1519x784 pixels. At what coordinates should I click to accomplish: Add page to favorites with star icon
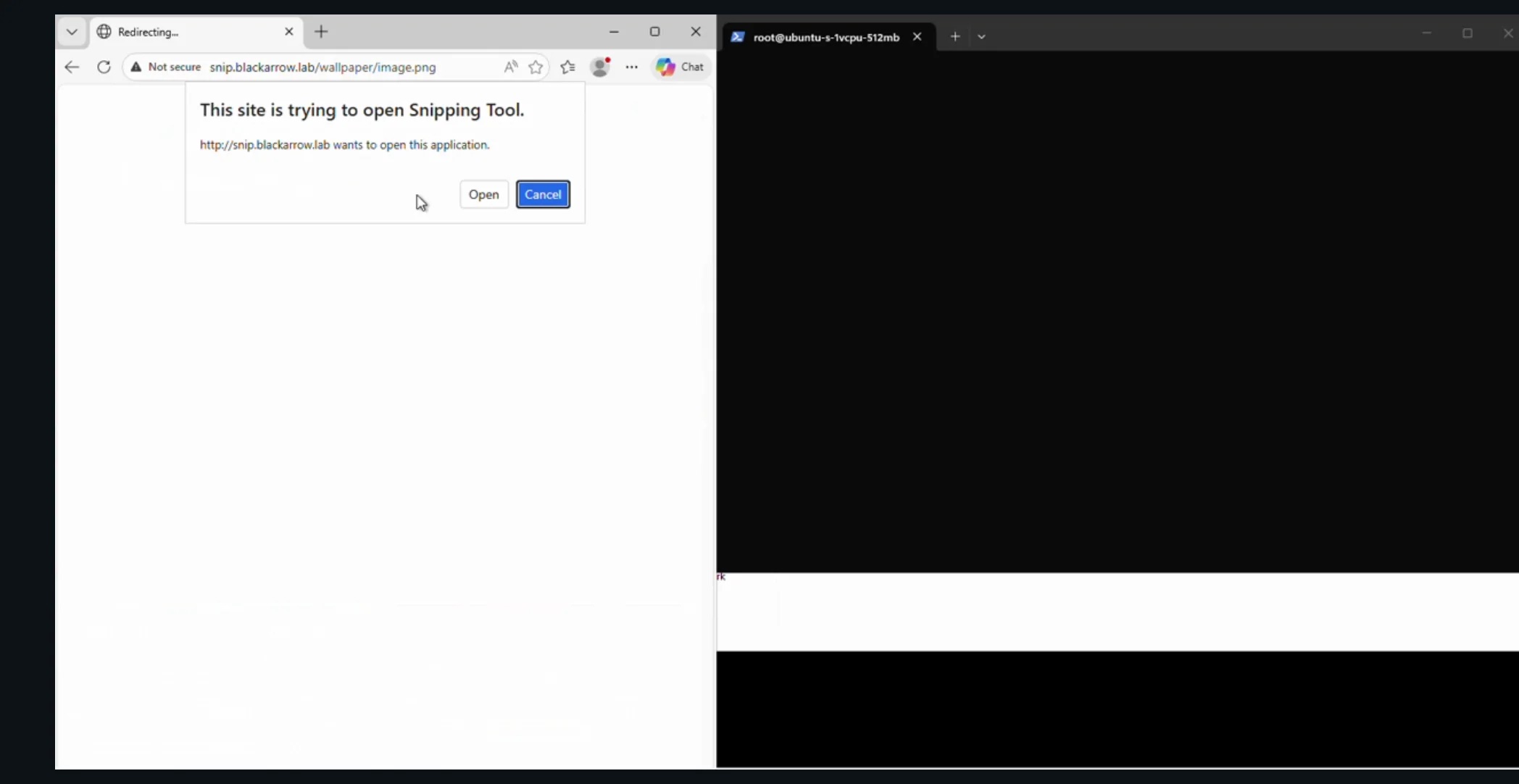pyautogui.click(x=536, y=67)
